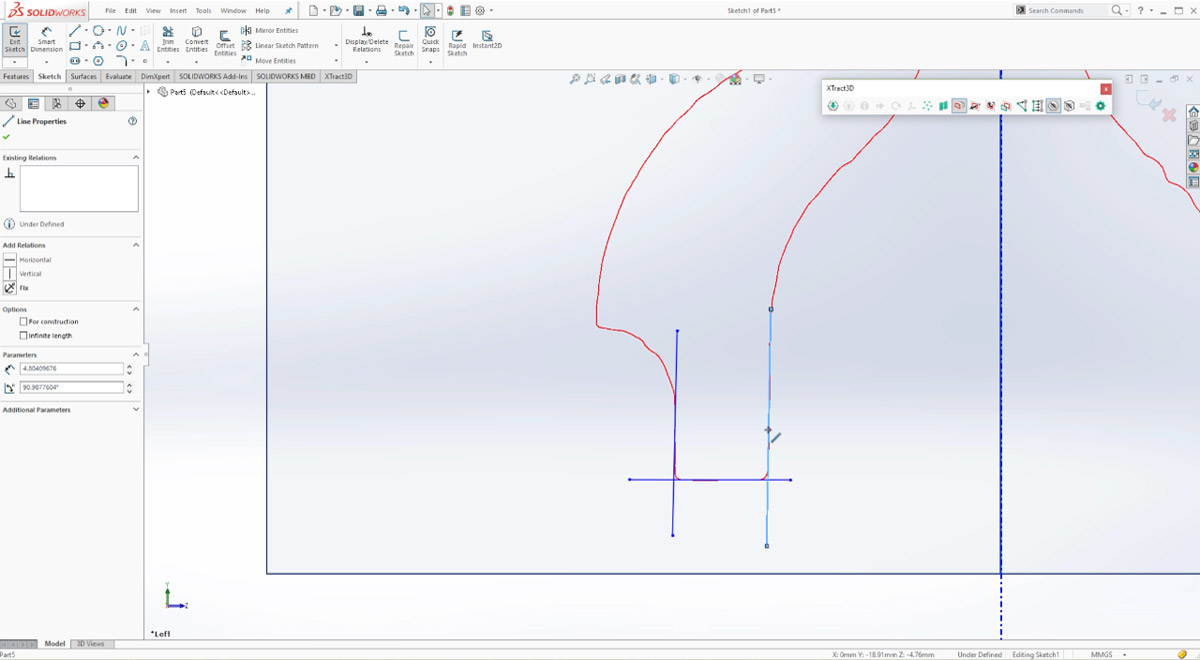Expand the Additional Parameters section

point(136,410)
